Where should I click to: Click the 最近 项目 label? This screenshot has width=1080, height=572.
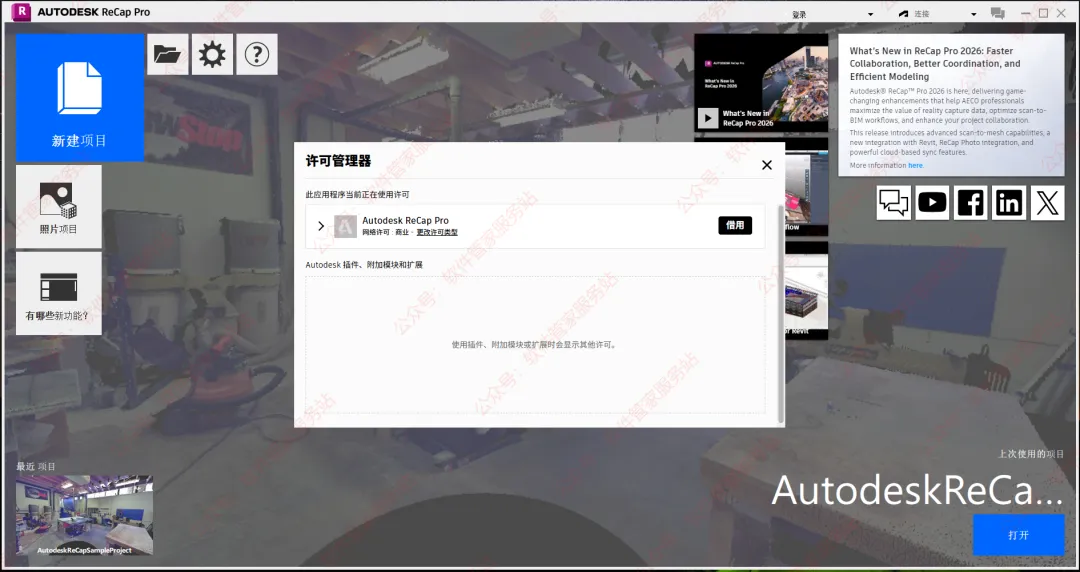point(36,467)
